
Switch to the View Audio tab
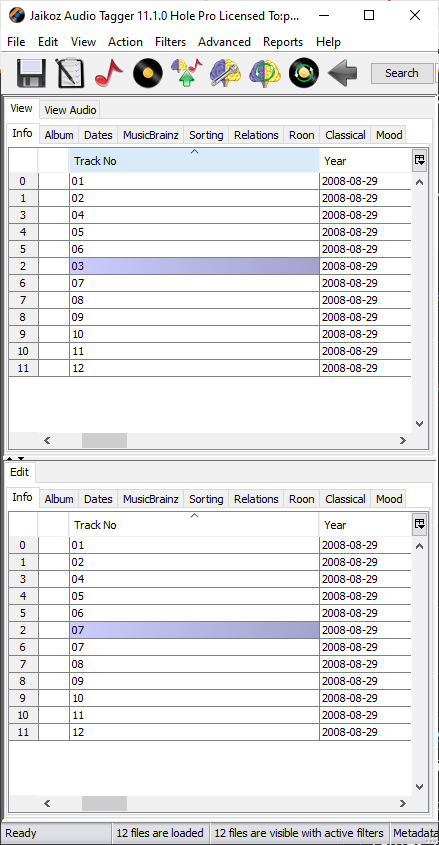70,110
